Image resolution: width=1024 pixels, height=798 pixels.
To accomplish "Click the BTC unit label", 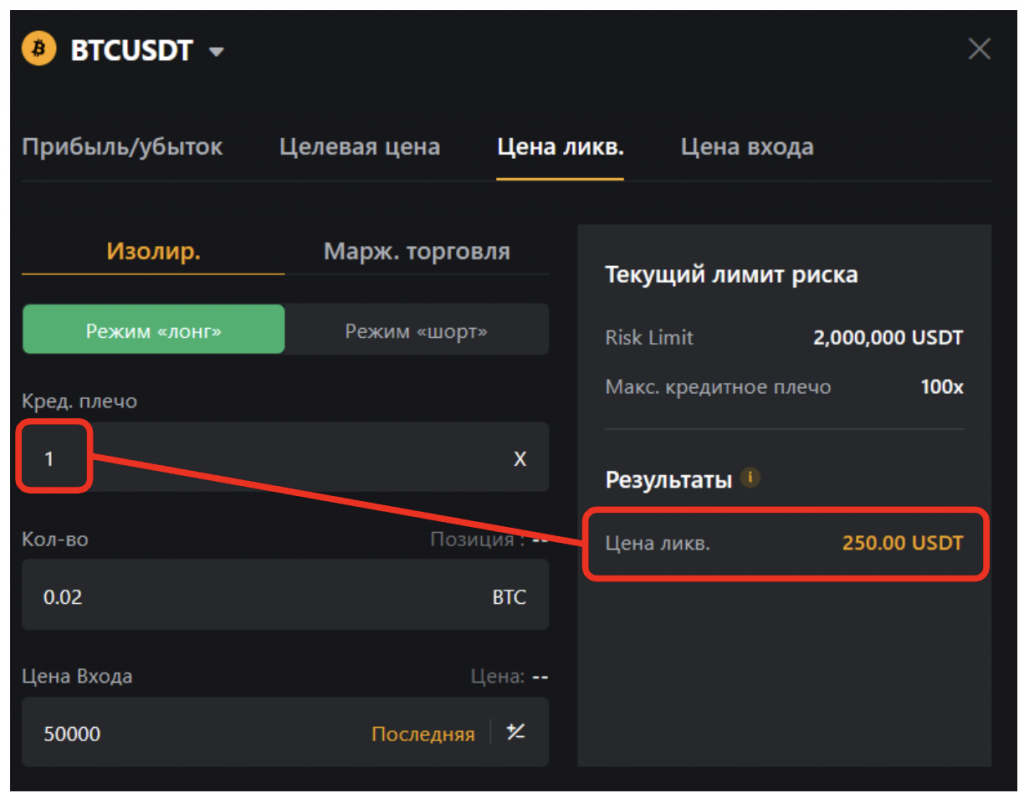I will pos(509,597).
